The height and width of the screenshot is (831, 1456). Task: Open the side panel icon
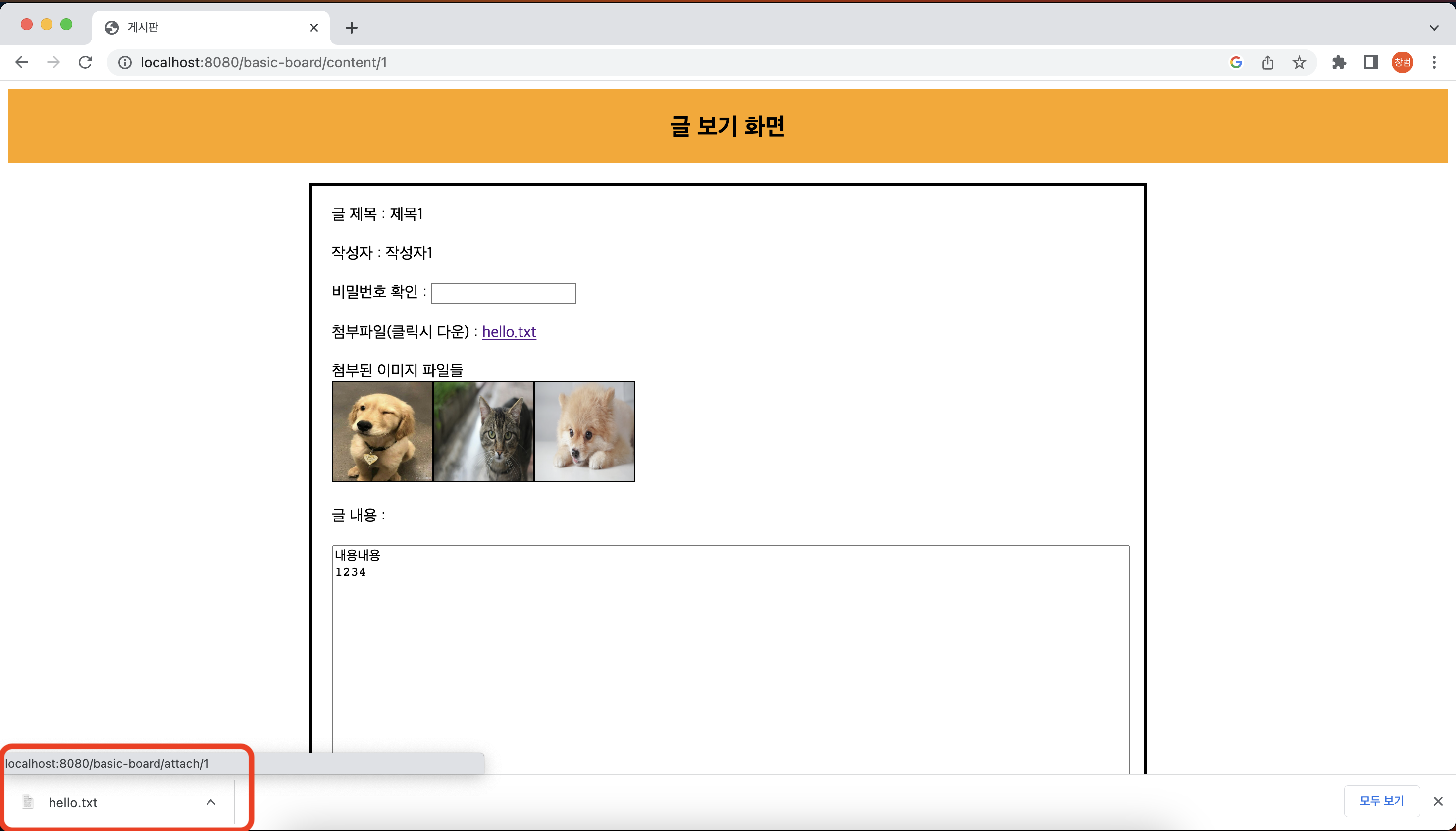pos(1370,62)
